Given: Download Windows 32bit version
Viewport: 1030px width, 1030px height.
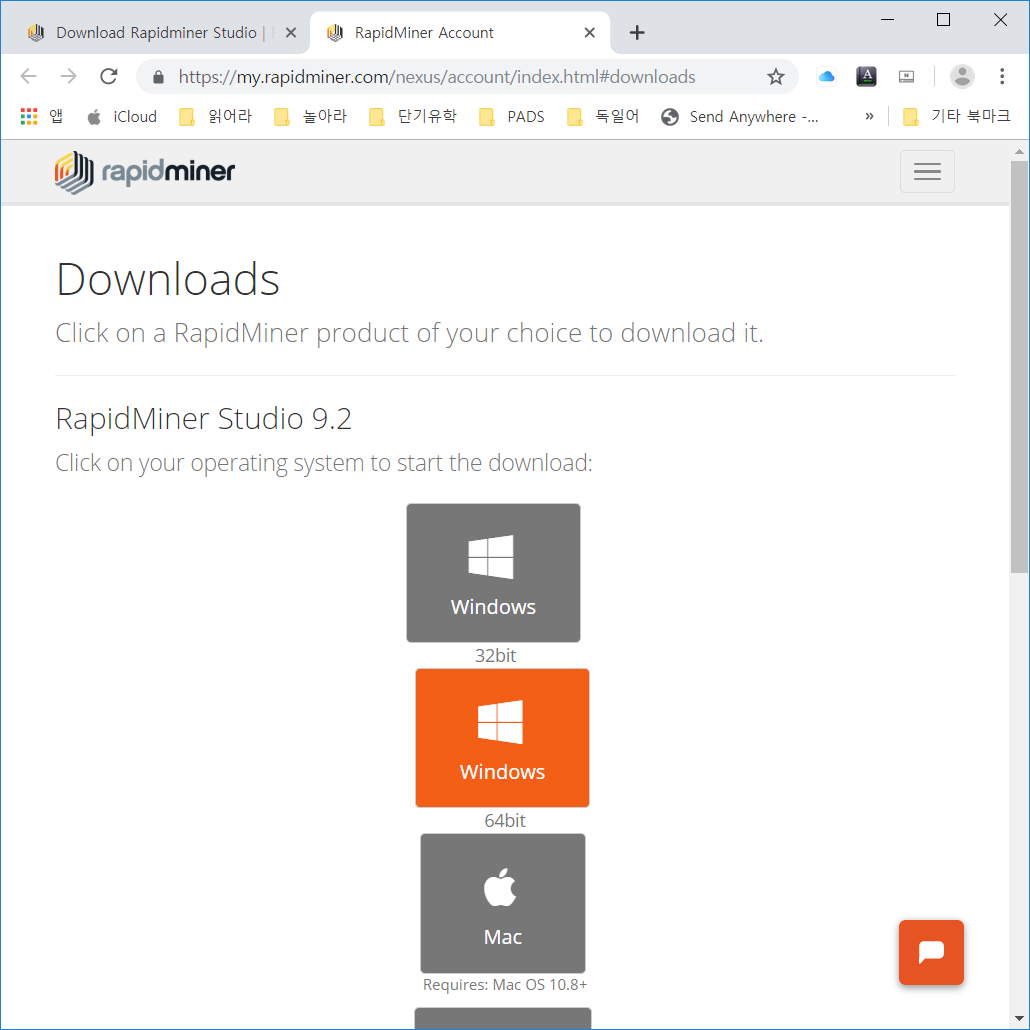Looking at the screenshot, I should click(x=493, y=573).
